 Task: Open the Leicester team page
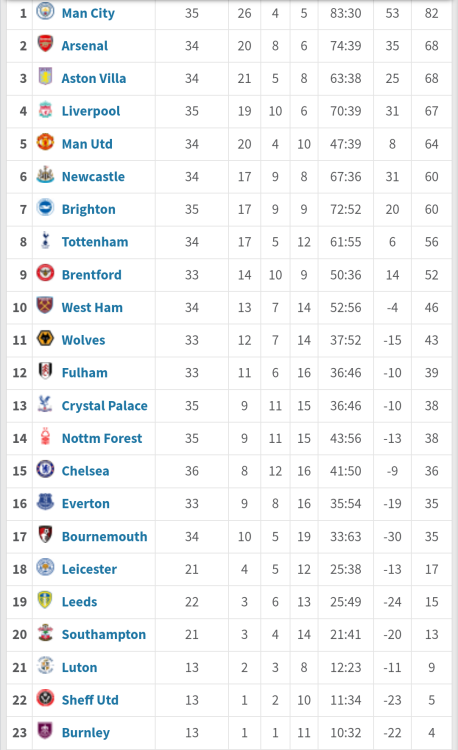[89, 569]
